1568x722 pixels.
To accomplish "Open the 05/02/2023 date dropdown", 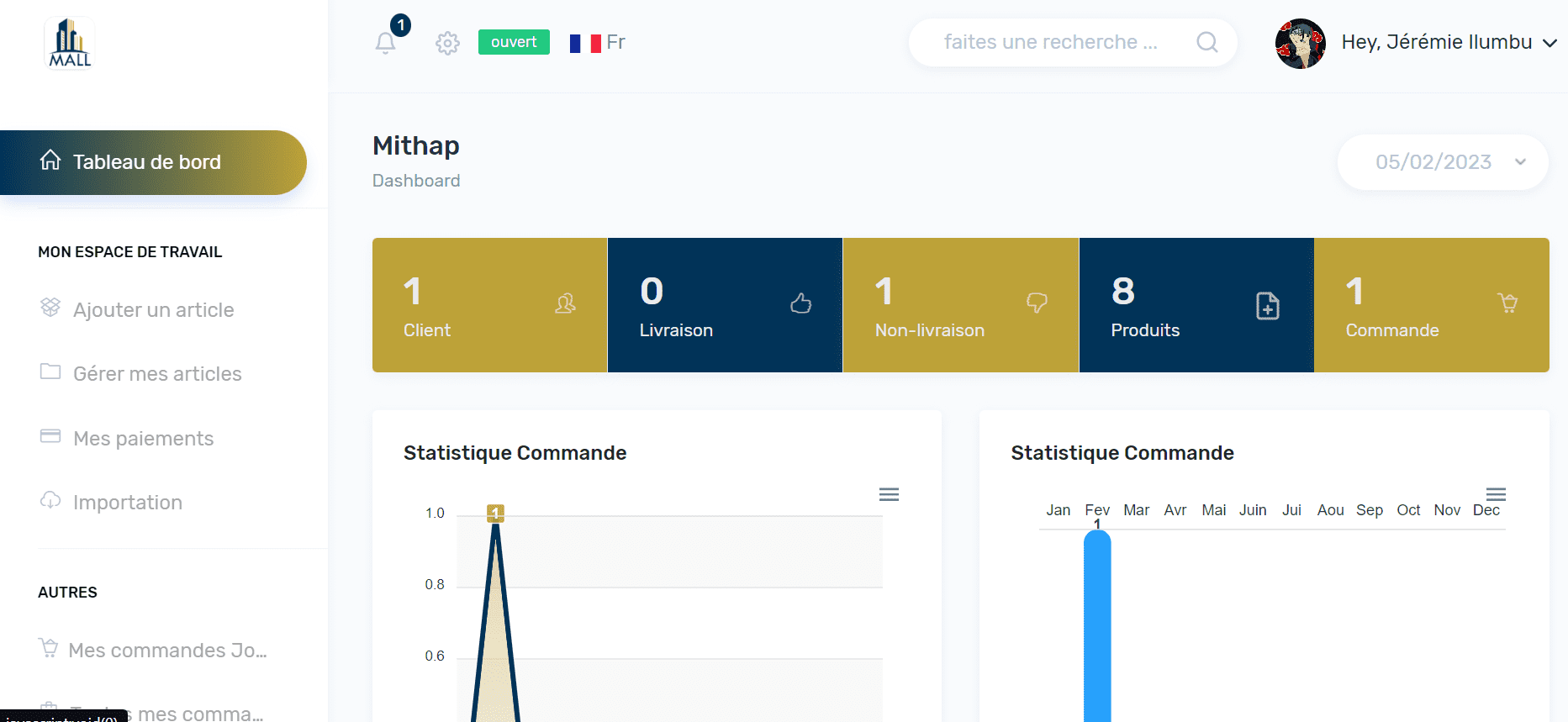I will tap(1443, 162).
